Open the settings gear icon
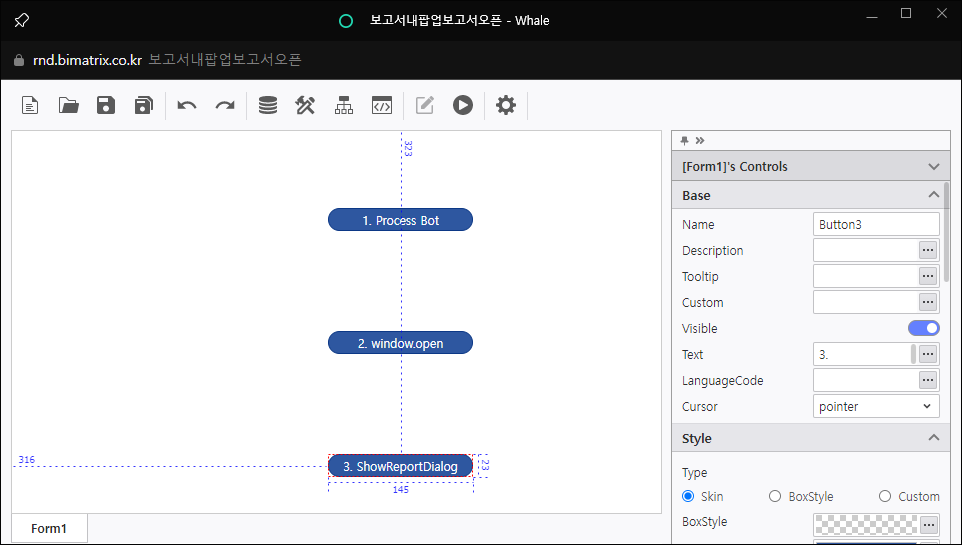Screen dimensions: 962x545 pyautogui.click(x=506, y=106)
